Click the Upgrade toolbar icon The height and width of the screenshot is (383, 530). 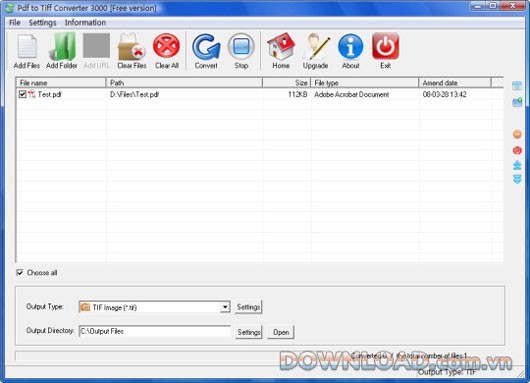[x=315, y=46]
